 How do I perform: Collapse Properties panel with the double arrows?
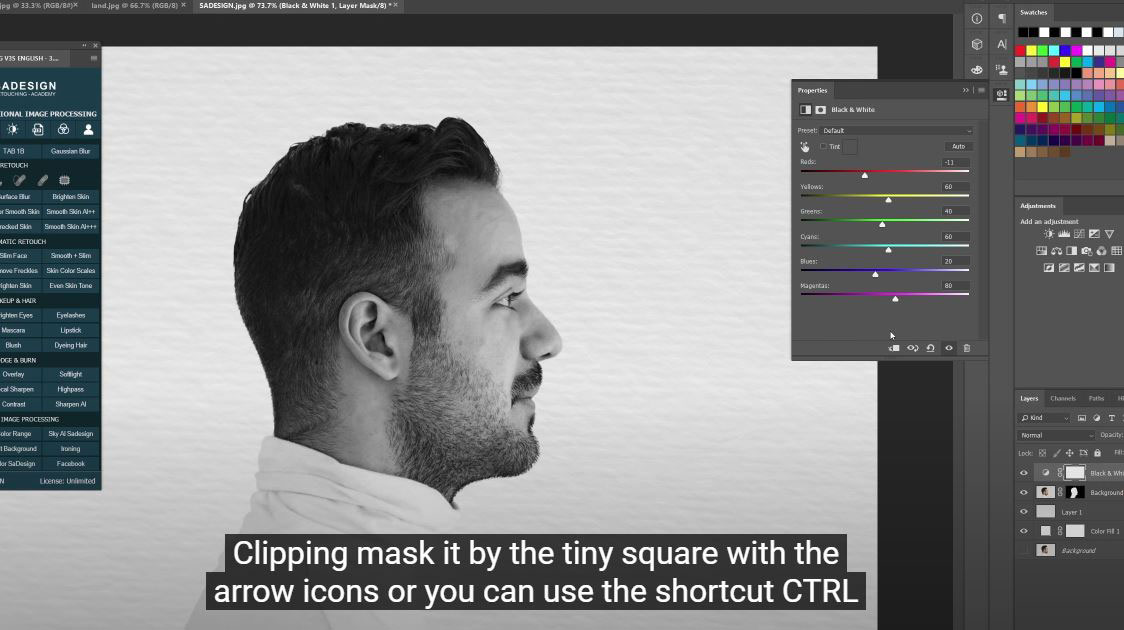click(966, 90)
